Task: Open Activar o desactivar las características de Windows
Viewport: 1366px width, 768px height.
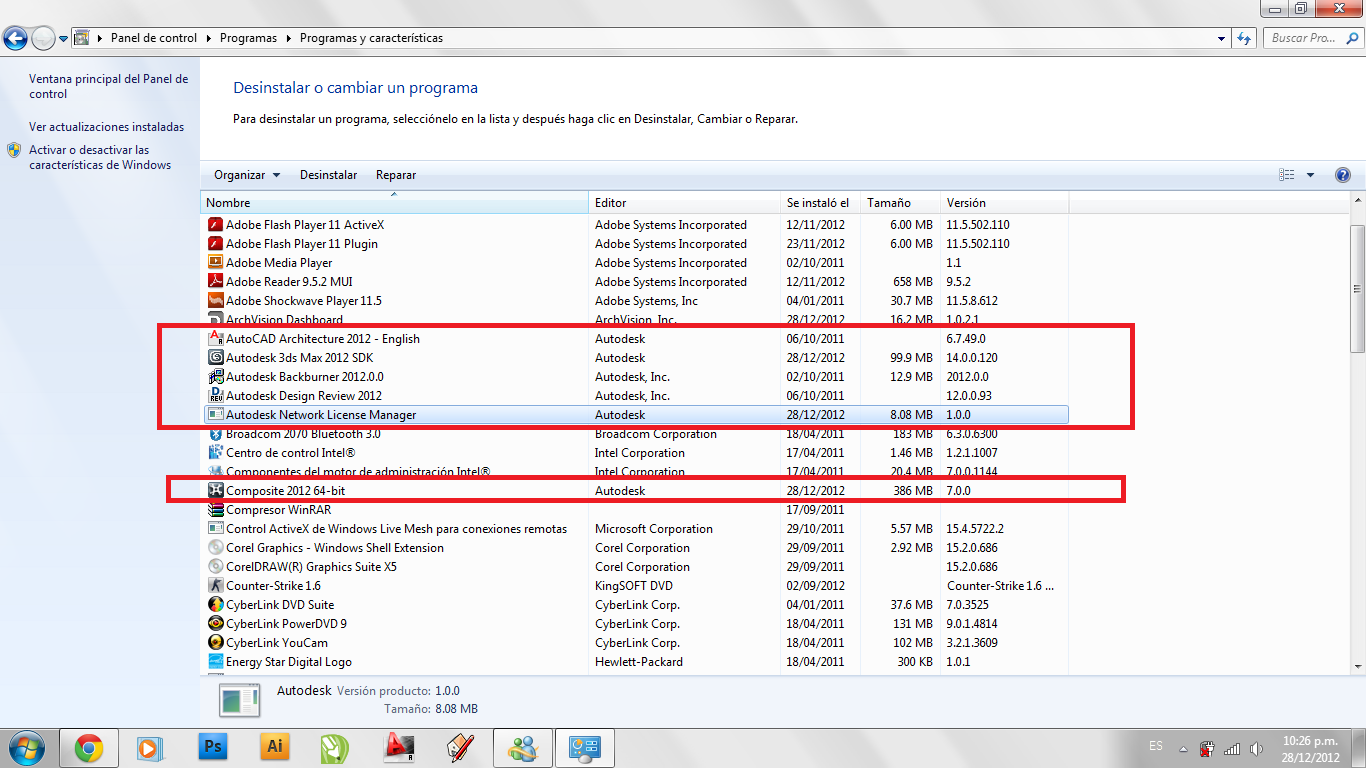Action: click(100, 157)
